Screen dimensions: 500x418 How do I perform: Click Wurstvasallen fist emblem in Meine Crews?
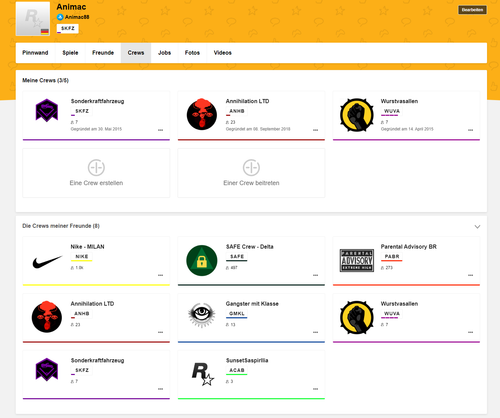tap(357, 115)
